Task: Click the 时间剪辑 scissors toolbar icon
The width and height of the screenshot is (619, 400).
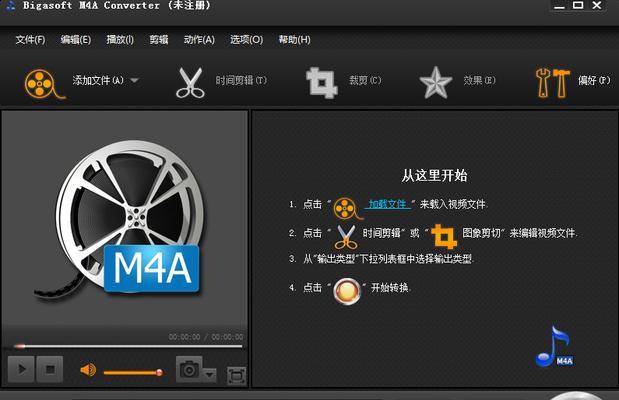Action: [190, 83]
